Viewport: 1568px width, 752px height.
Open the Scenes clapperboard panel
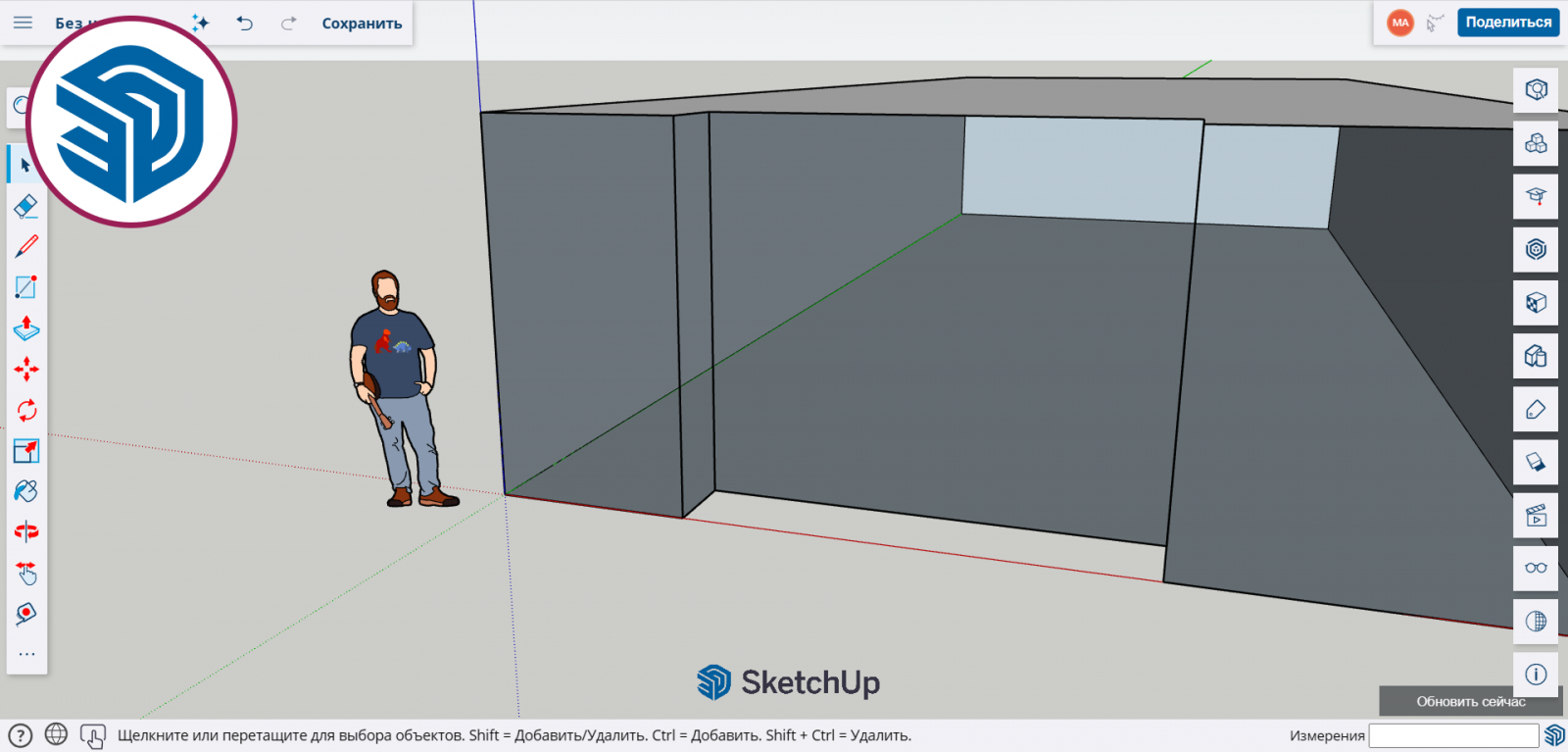pyautogui.click(x=1536, y=515)
